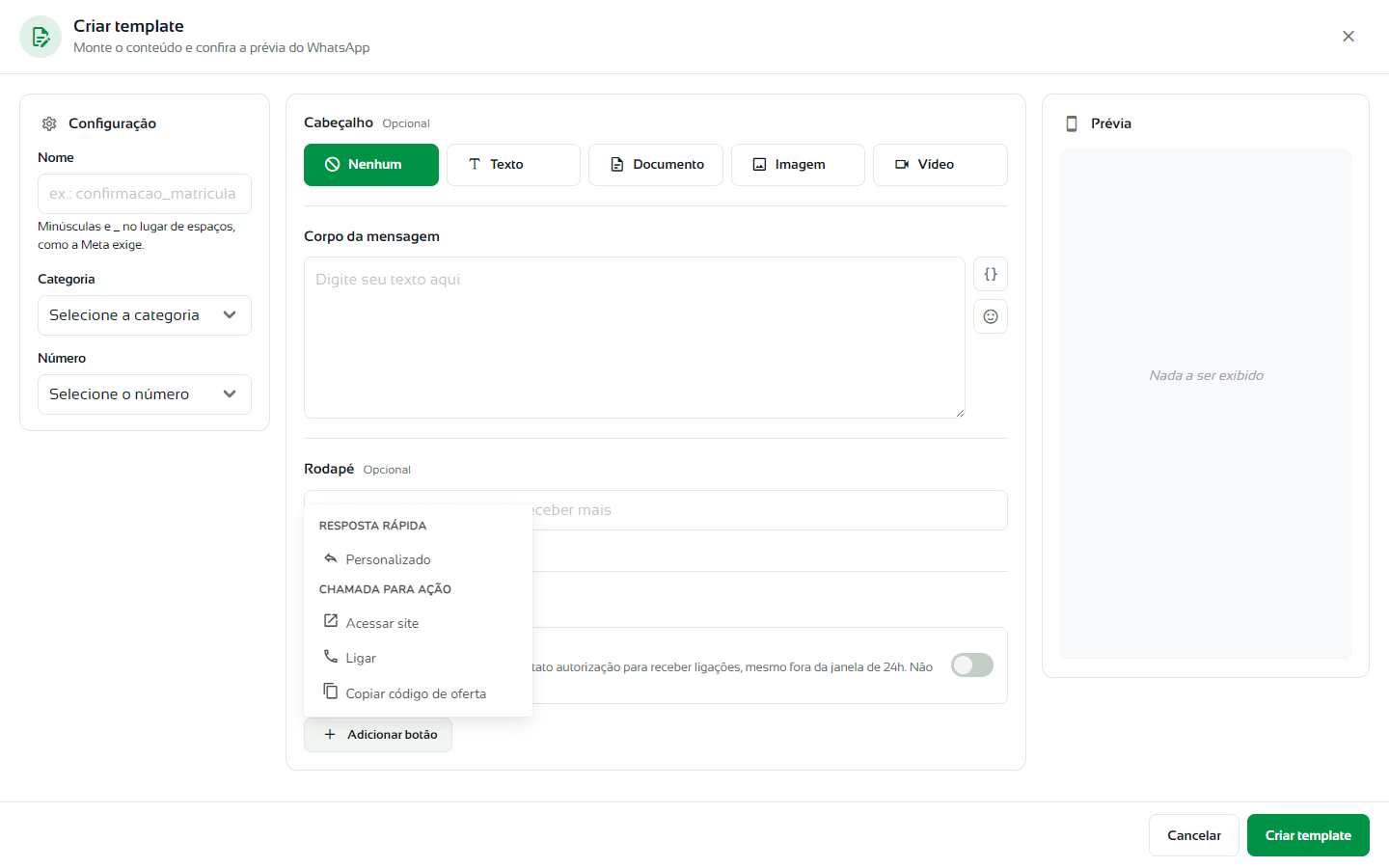This screenshot has width=1389, height=868.
Task: Select Nenhum header option
Action: pos(371,165)
